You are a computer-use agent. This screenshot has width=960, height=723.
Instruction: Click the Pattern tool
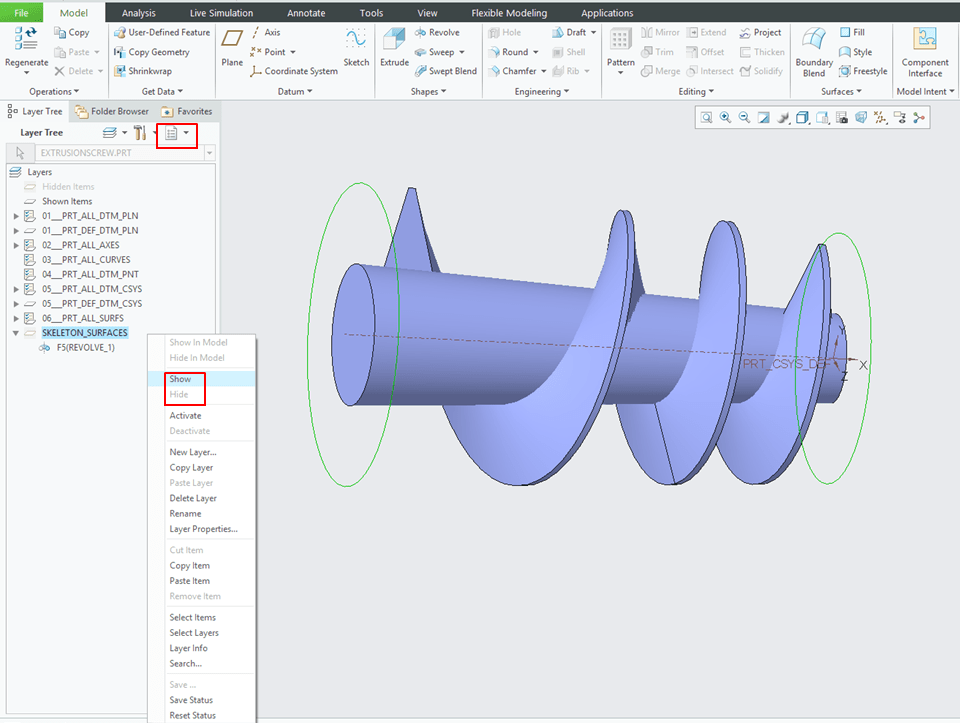(x=621, y=46)
